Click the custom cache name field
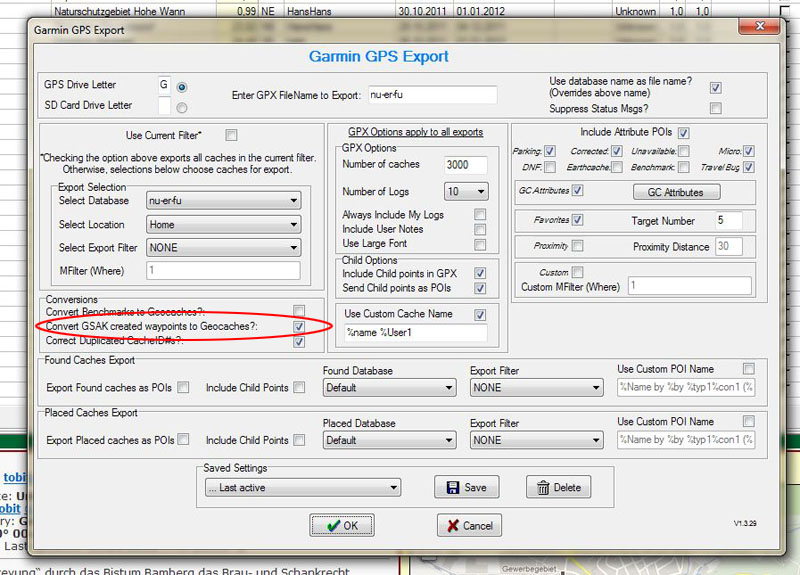 tap(415, 333)
